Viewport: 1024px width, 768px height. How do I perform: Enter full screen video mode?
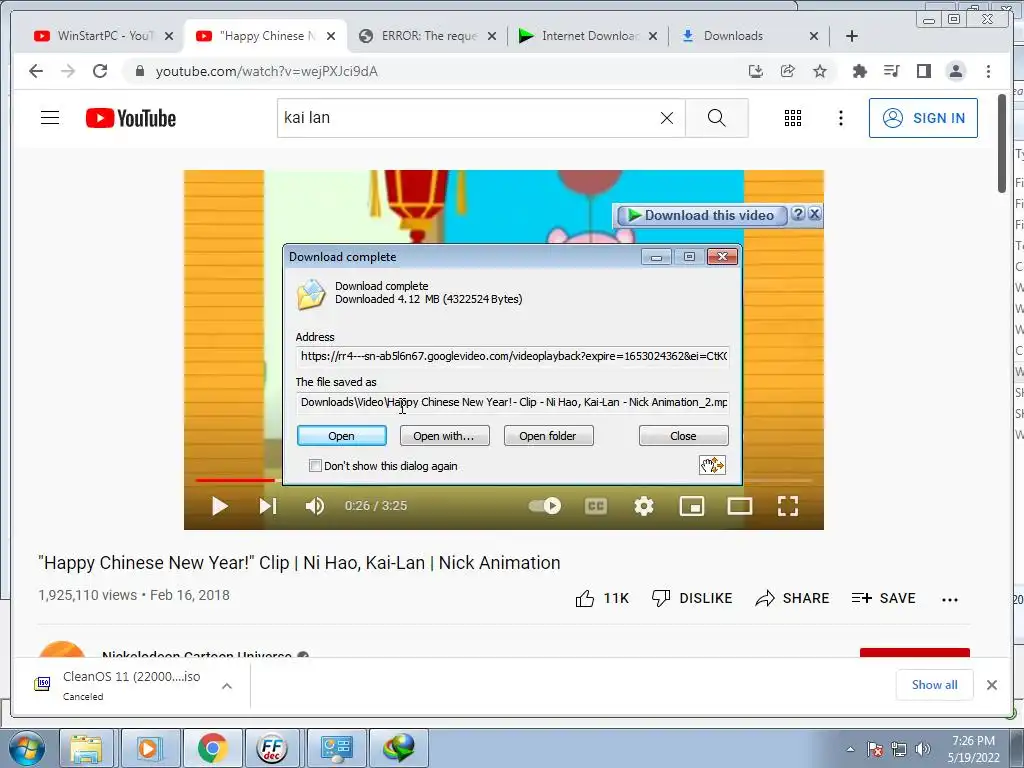coord(788,506)
